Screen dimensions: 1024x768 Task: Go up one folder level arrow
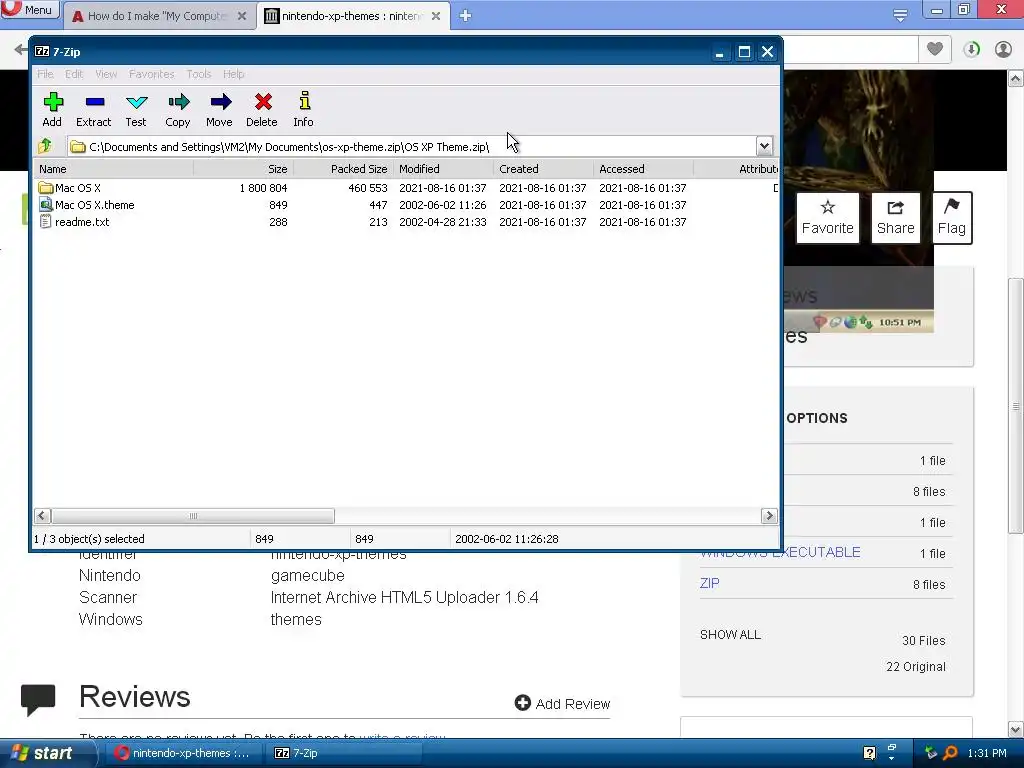coord(45,146)
